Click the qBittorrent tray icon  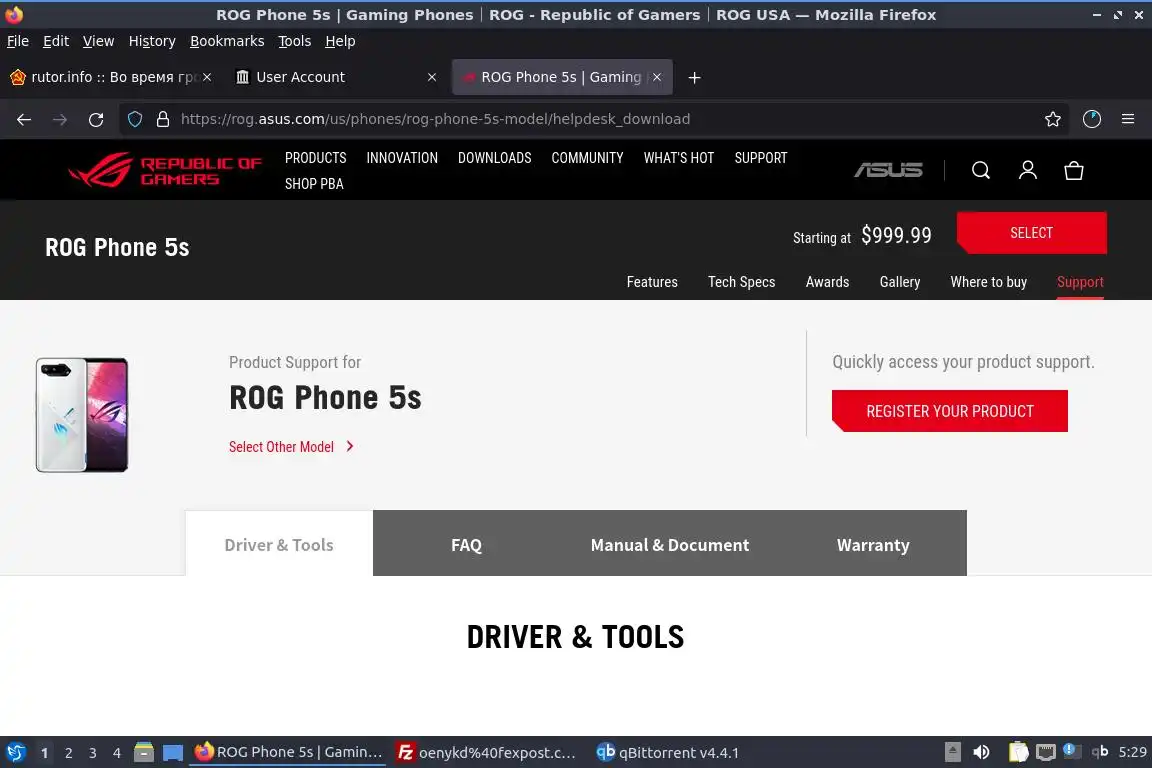(1100, 751)
